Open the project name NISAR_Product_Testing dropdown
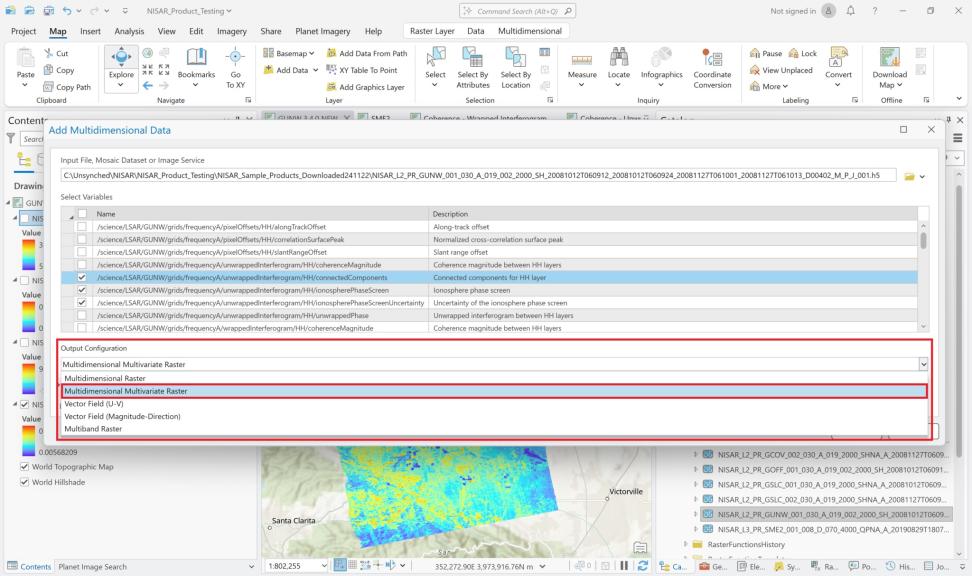 (x=189, y=11)
